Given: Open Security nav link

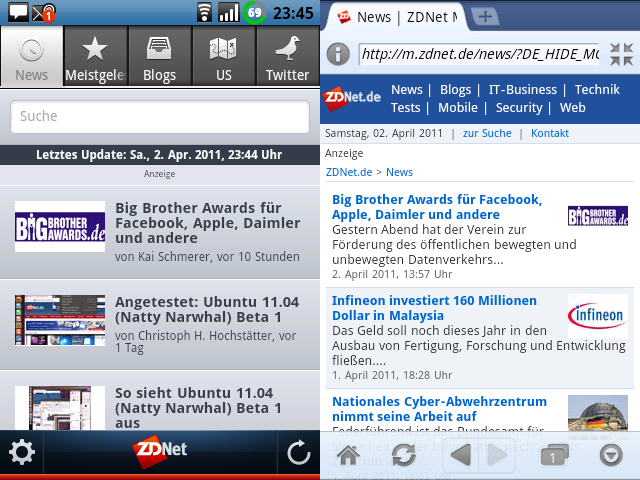Looking at the screenshot, I should point(519,108).
